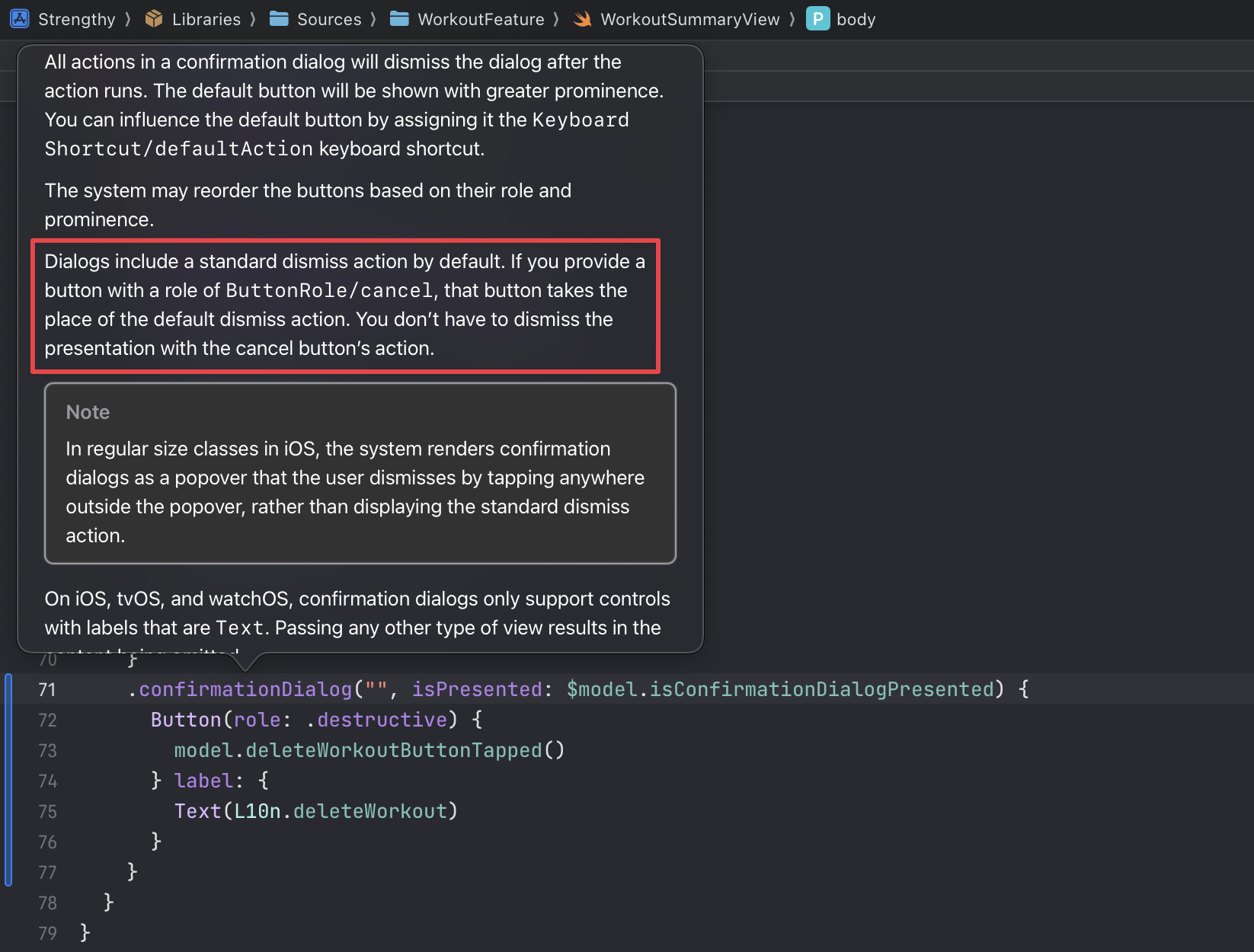Click the Note heading in documentation popover
This screenshot has height=952, width=1254.
(x=88, y=412)
